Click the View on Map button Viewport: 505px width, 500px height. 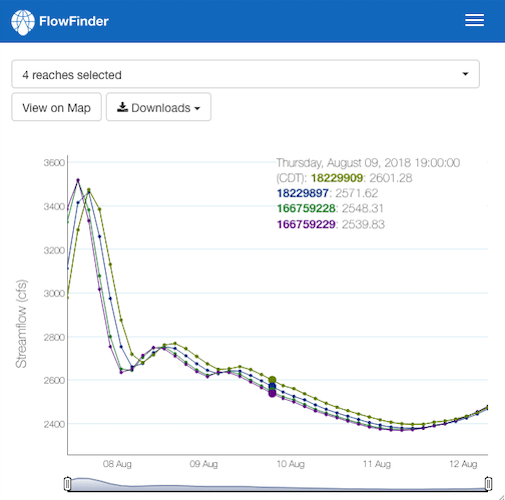pos(56,107)
